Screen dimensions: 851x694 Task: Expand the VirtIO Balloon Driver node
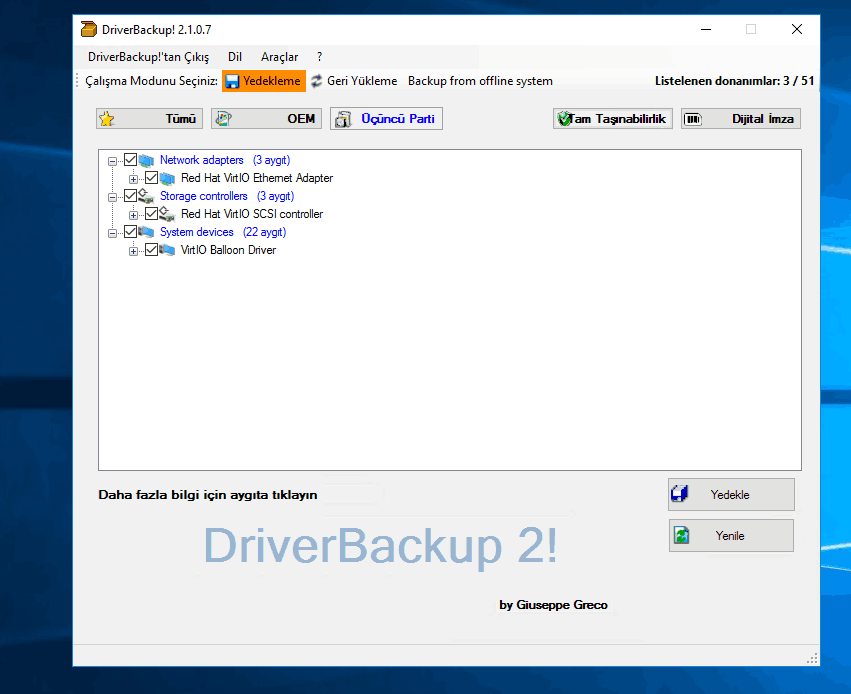click(134, 251)
